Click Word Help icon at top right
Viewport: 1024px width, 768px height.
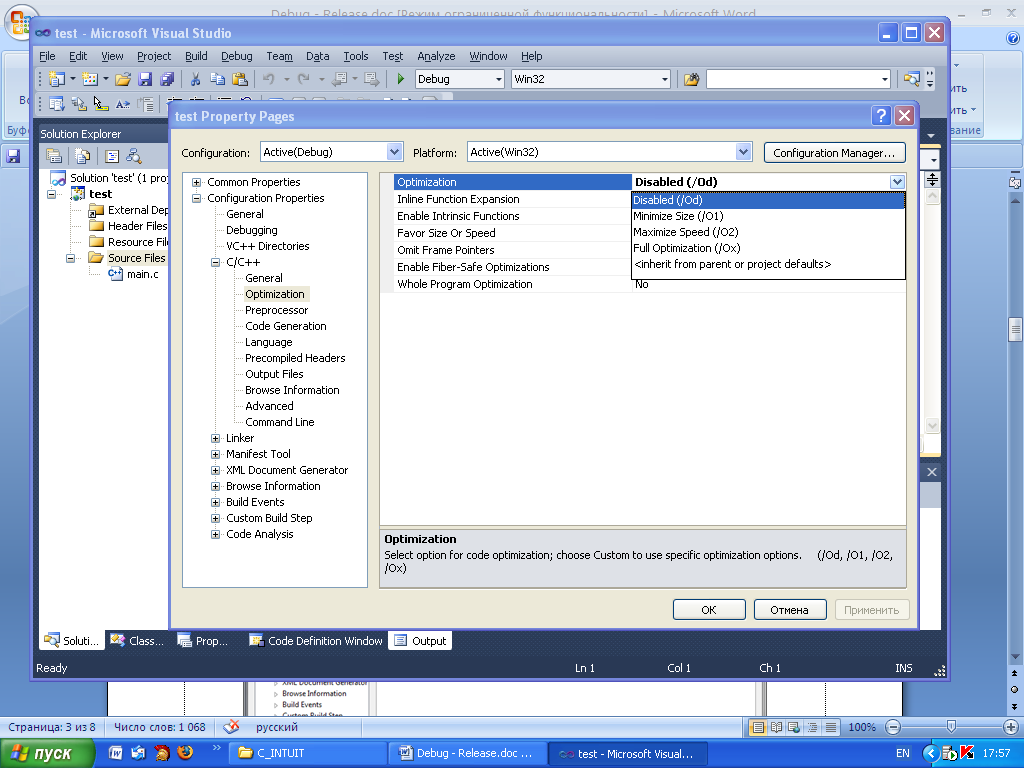pyautogui.click(x=1013, y=39)
